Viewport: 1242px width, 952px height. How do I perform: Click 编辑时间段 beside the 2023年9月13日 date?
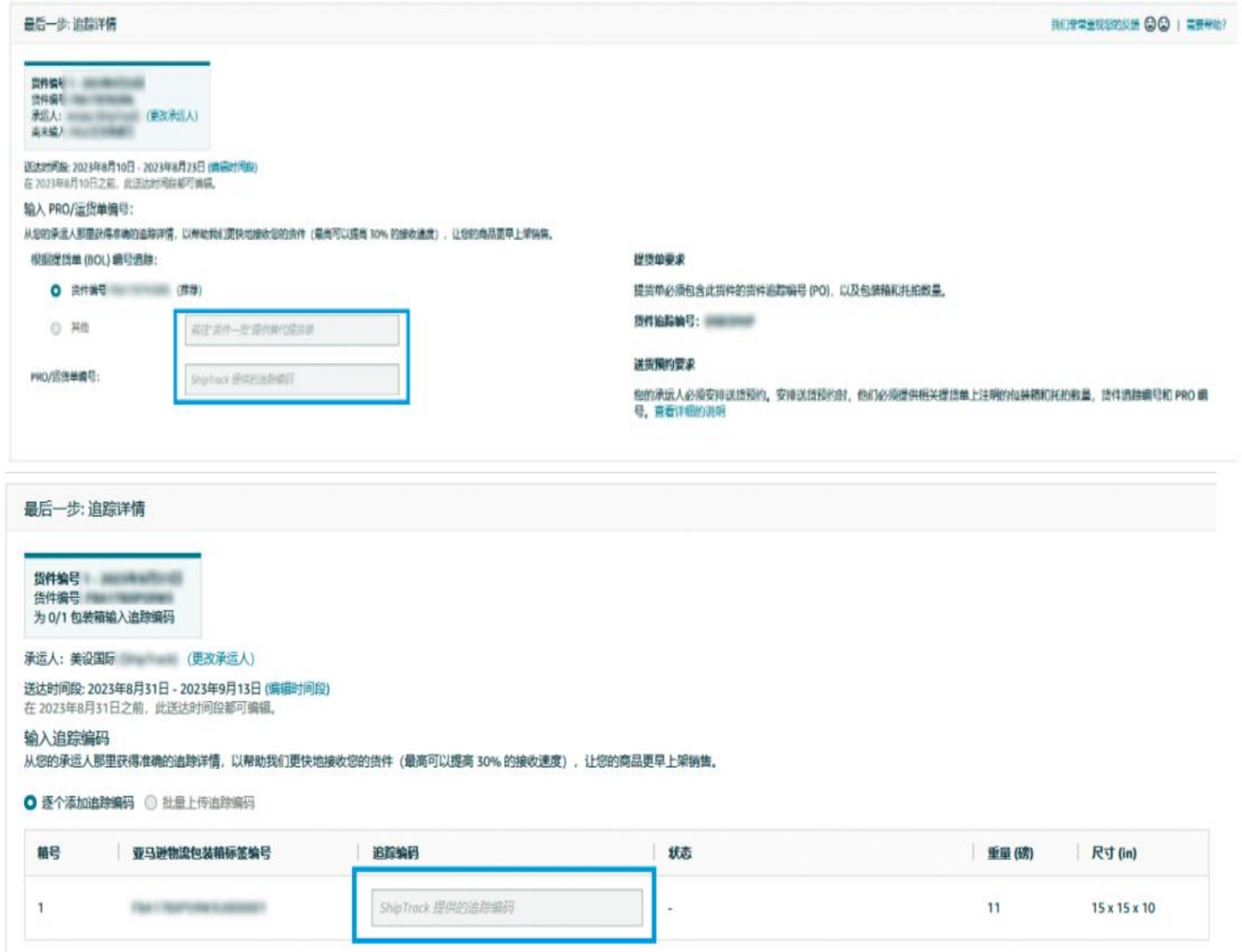coord(297,689)
